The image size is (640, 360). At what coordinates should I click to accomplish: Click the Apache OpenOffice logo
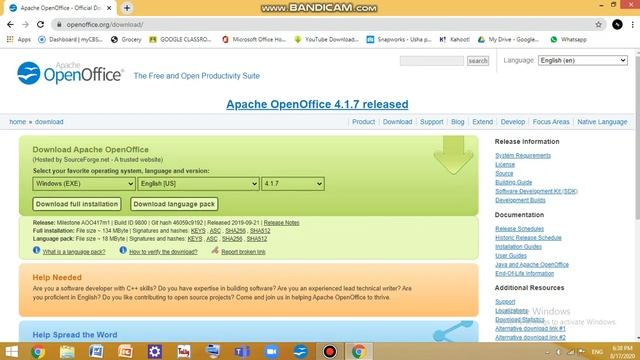click(x=70, y=73)
